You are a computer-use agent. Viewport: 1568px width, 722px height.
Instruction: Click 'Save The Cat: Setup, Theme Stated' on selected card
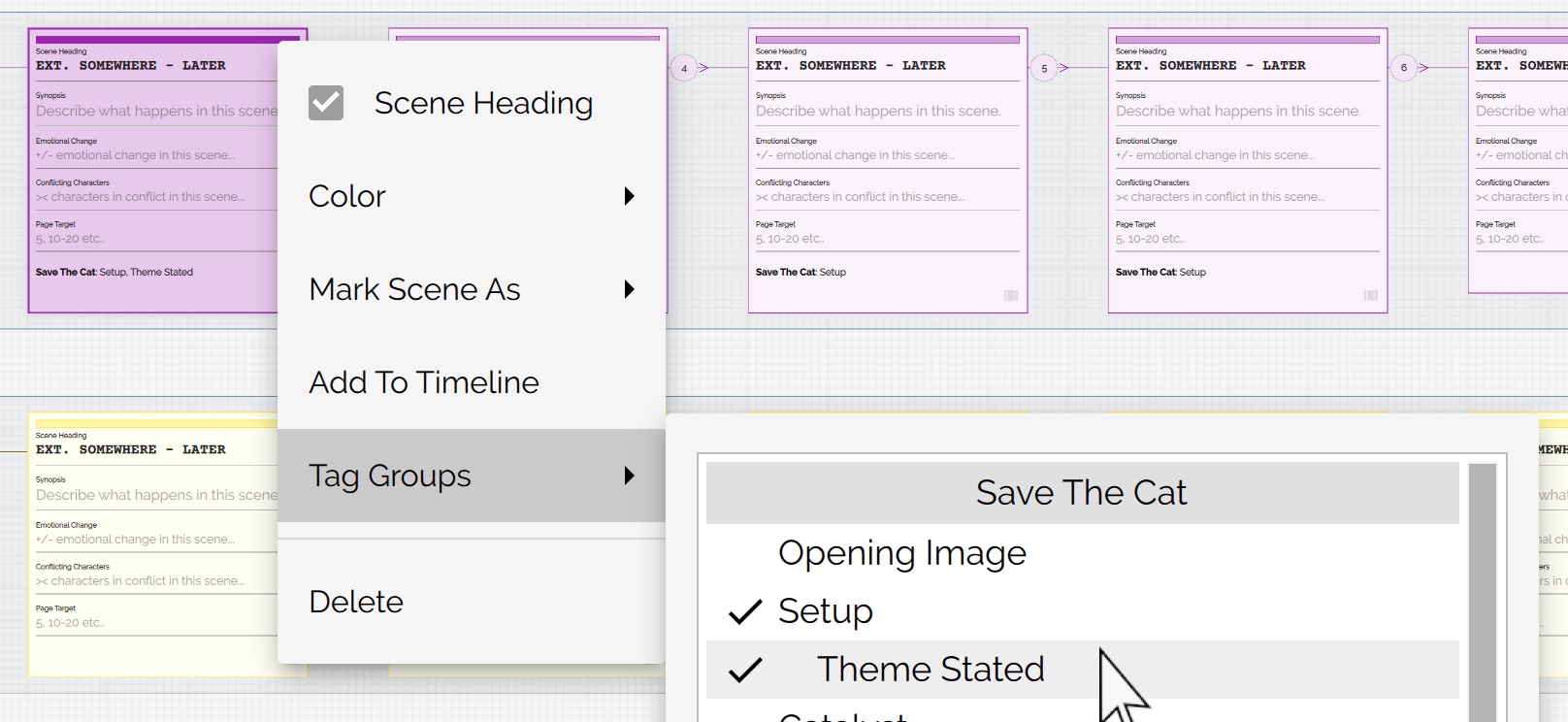click(114, 273)
